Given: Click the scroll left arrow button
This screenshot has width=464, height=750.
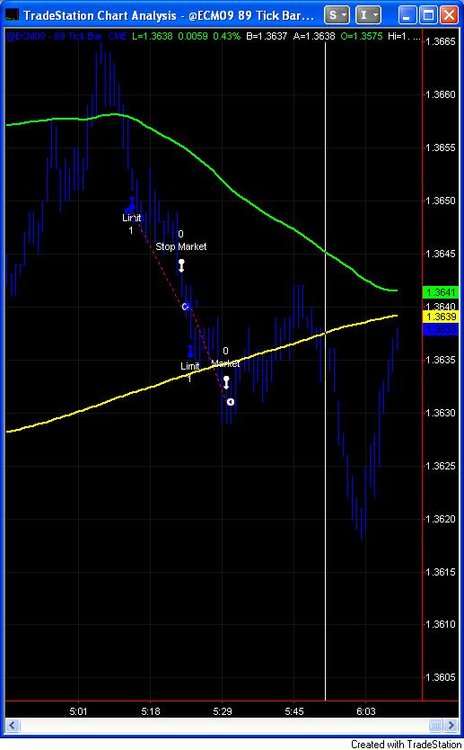Looking at the screenshot, I should coord(12,725).
